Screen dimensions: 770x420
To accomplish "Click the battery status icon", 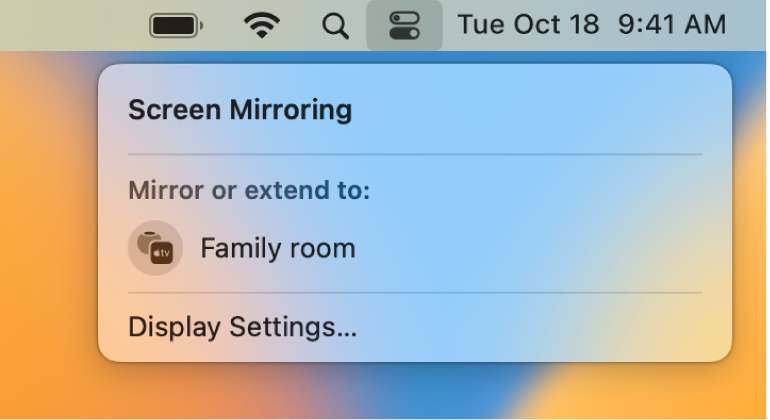I will [x=176, y=26].
